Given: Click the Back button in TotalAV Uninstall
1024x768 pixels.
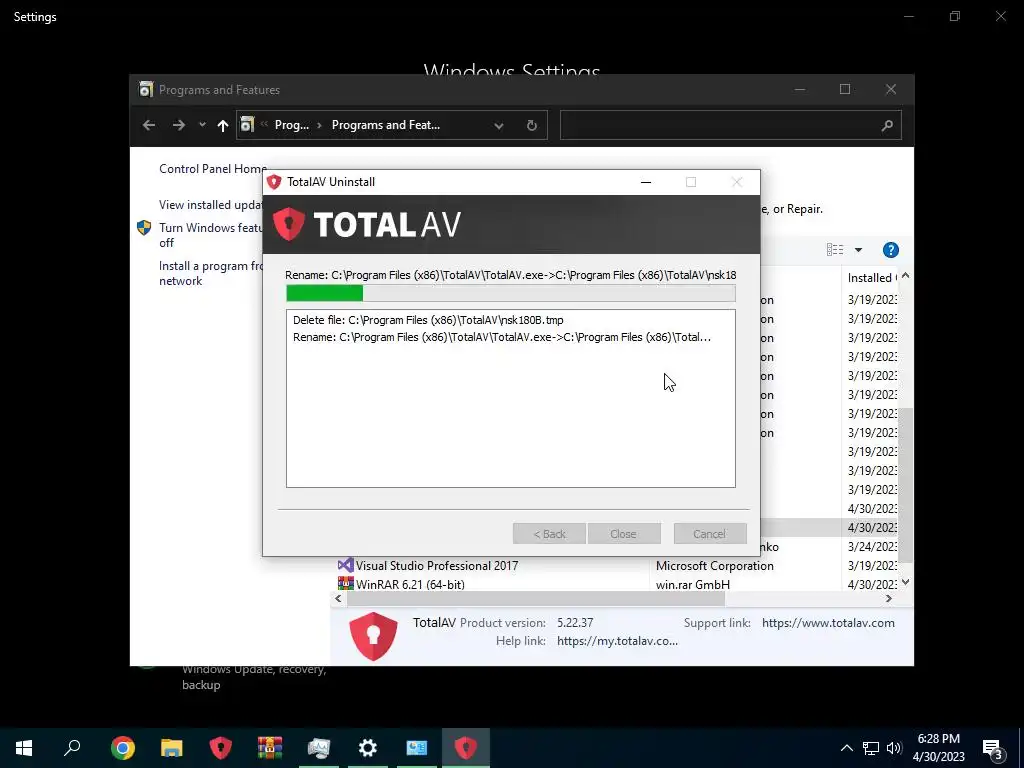Looking at the screenshot, I should point(549,534).
